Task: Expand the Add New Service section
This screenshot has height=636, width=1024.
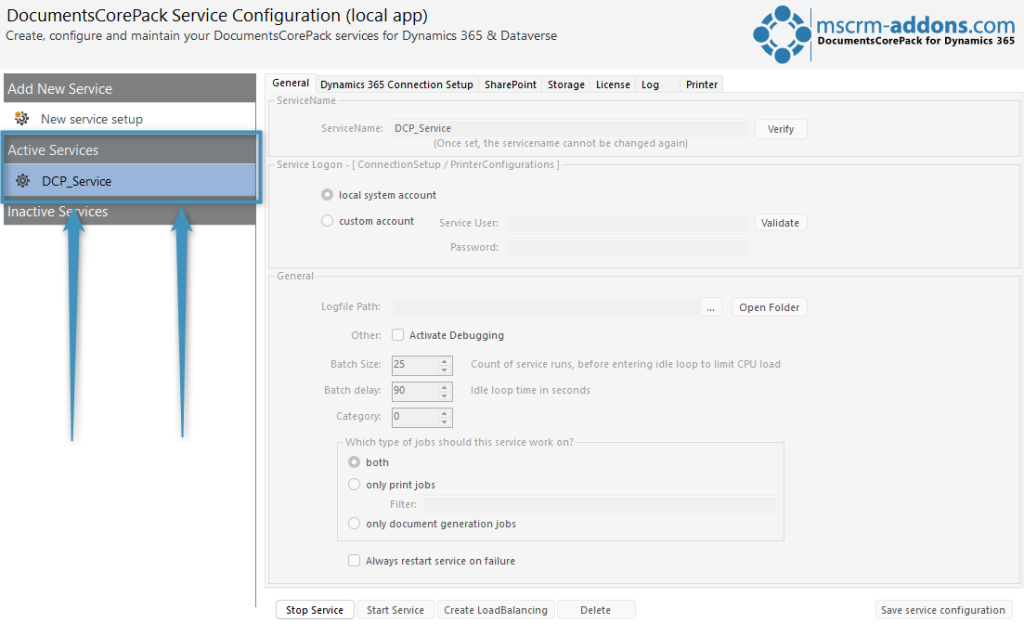Action: click(129, 89)
